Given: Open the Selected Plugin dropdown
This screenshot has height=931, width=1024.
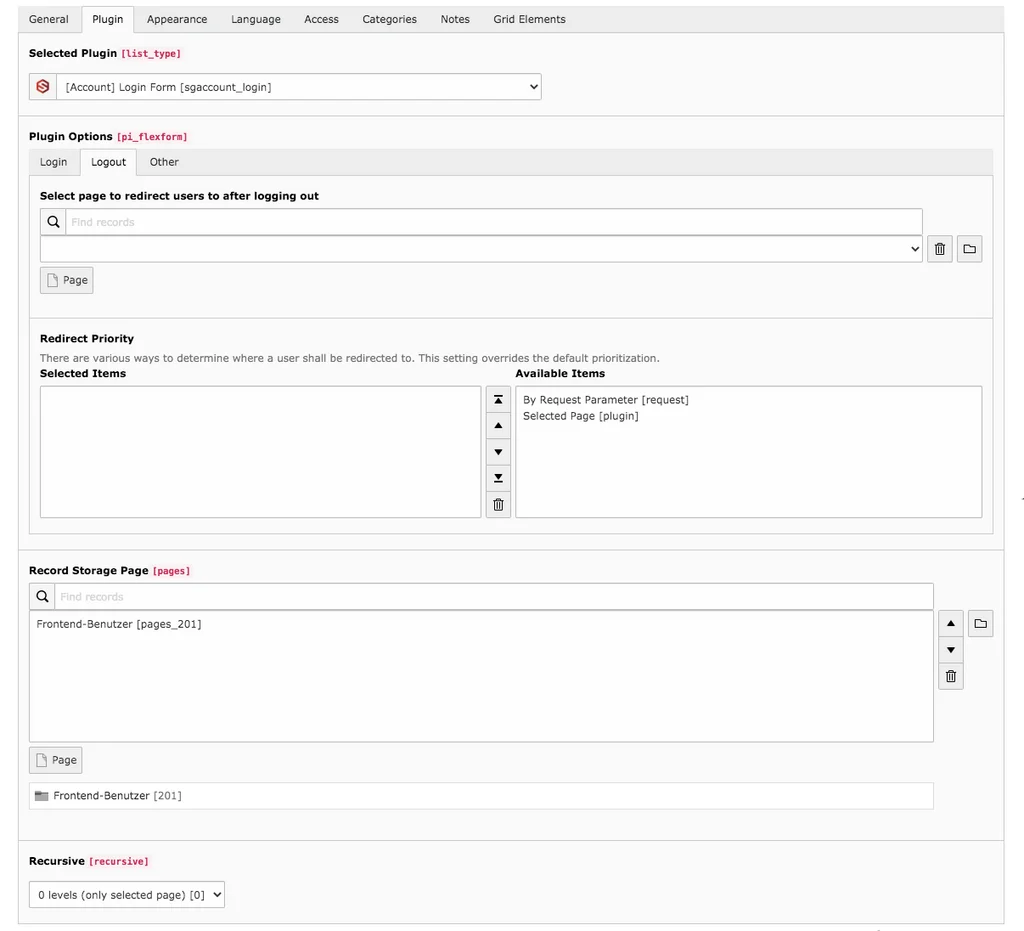Looking at the screenshot, I should pyautogui.click(x=297, y=86).
